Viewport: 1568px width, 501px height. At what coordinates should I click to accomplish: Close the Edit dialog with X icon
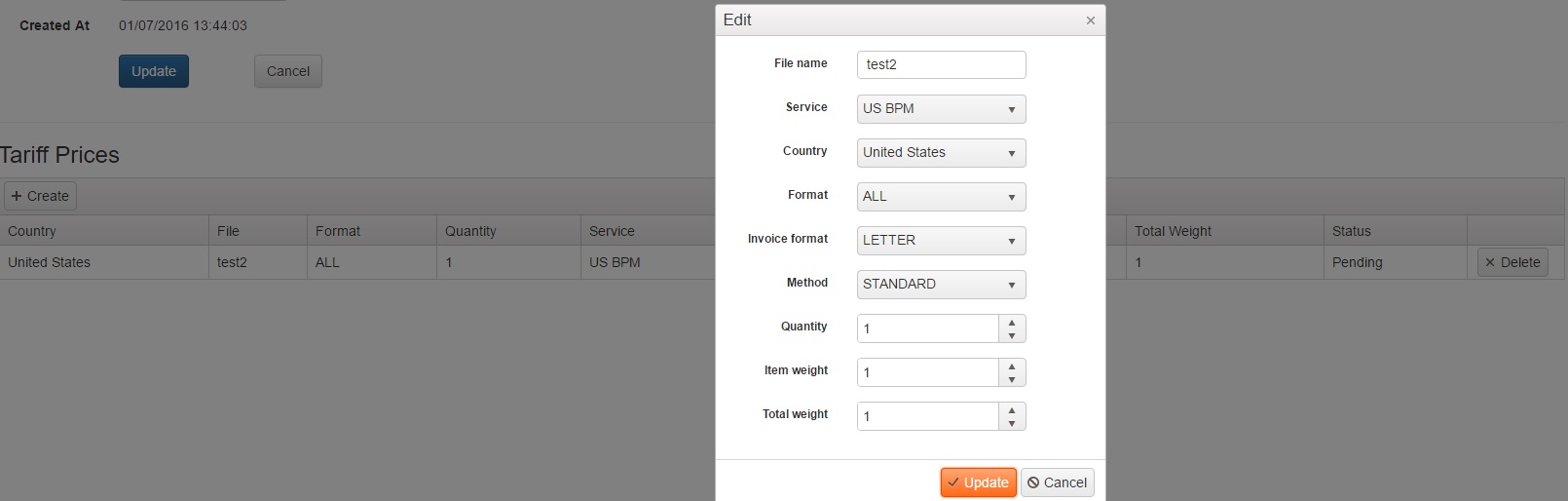point(1090,20)
